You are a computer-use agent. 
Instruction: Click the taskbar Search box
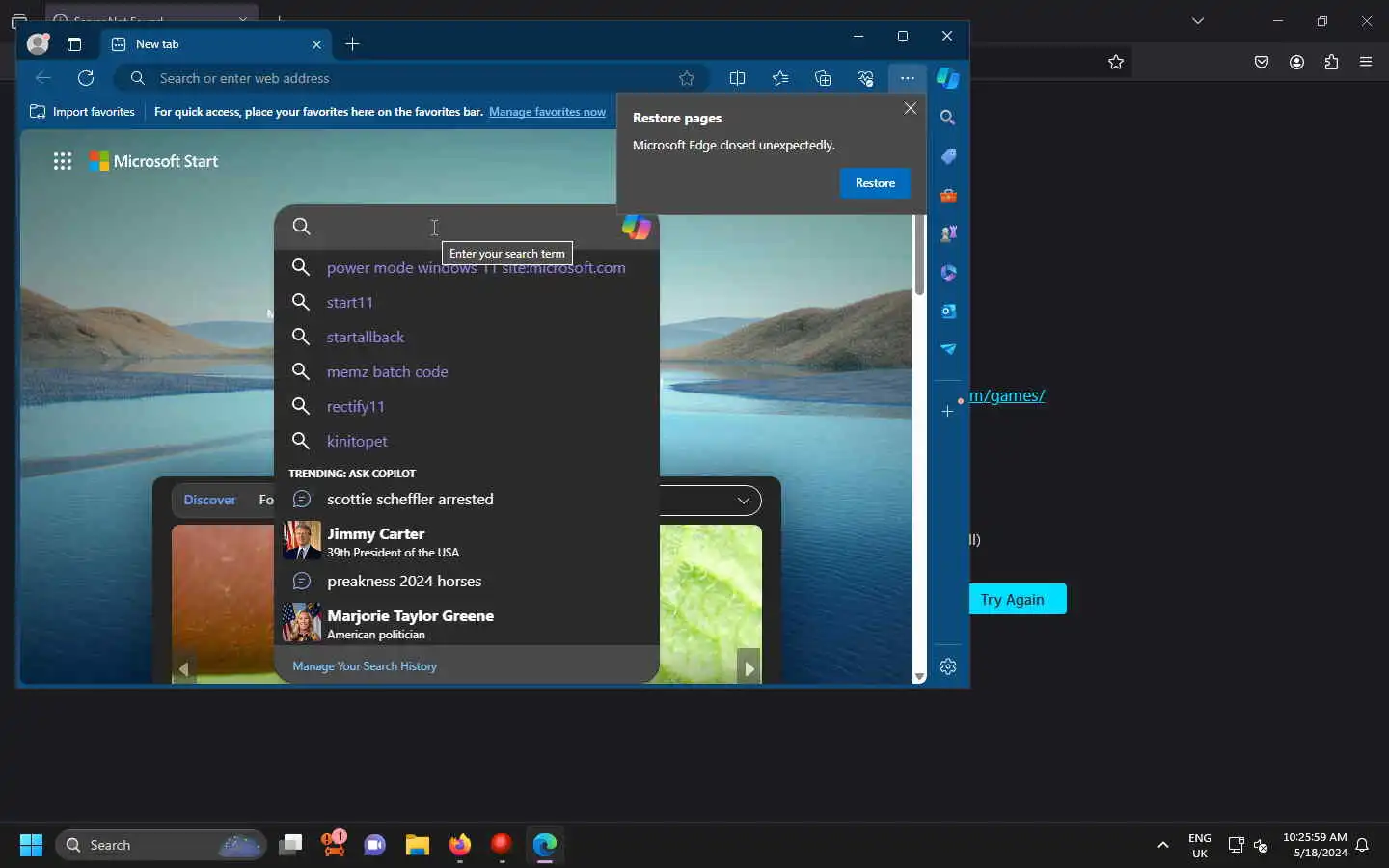click(x=161, y=846)
